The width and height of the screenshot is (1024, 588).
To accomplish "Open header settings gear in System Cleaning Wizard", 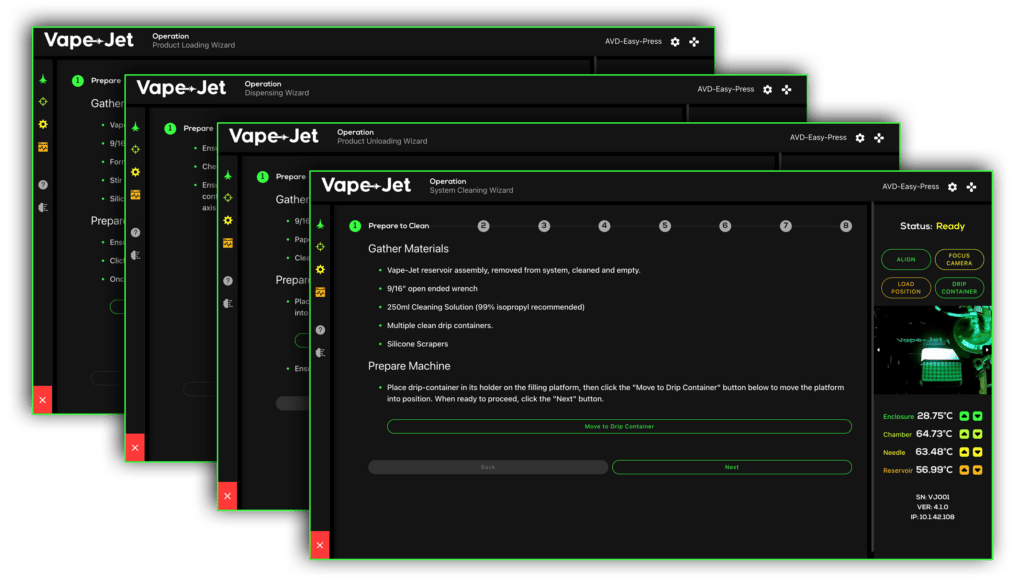I will [952, 187].
